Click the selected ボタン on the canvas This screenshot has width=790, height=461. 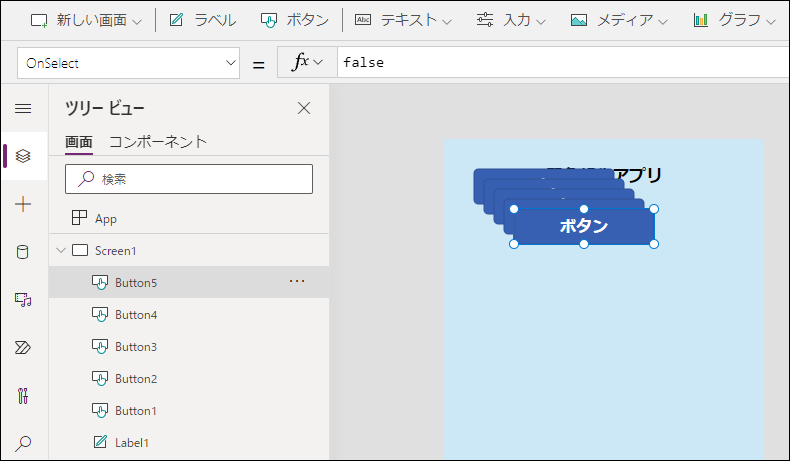(x=584, y=226)
